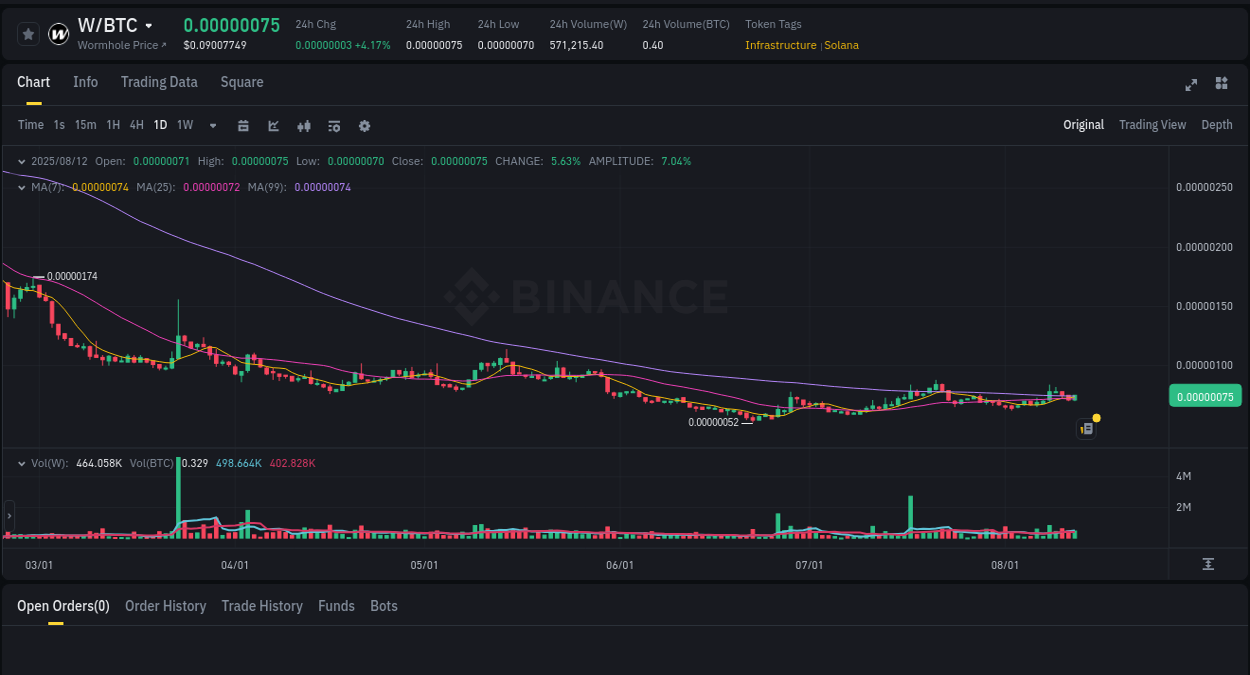This screenshot has height=675, width=1250.
Task: Open the Funds tab
Action: coord(336,606)
